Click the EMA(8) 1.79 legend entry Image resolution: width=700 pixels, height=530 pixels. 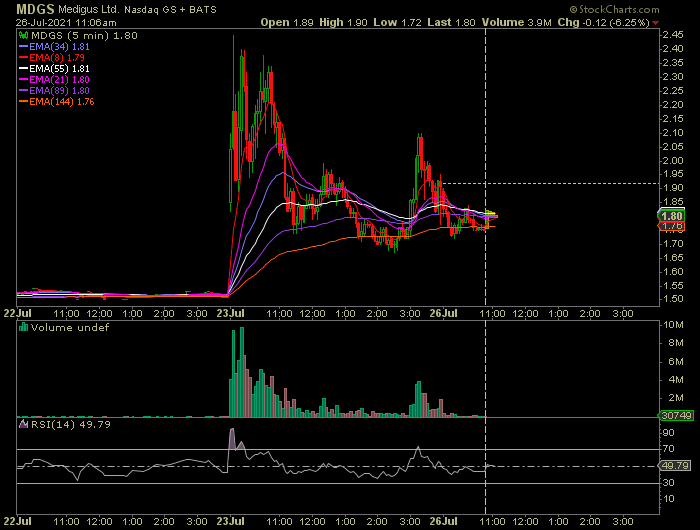click(x=52, y=57)
